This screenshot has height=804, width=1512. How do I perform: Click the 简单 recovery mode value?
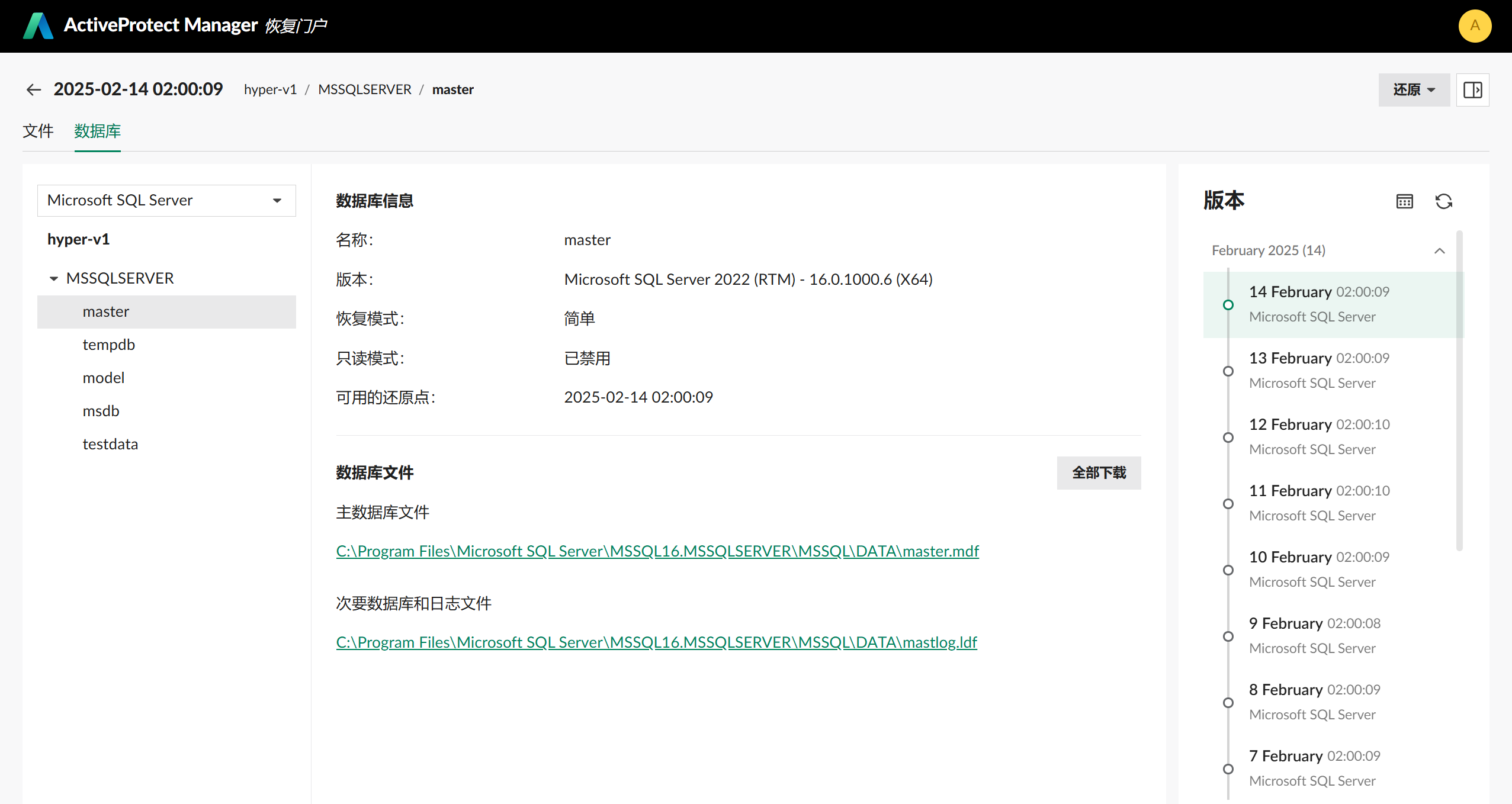(579, 319)
